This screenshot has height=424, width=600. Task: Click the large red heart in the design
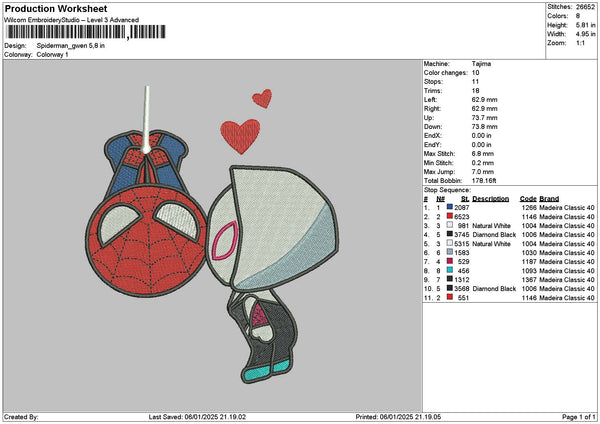[x=238, y=135]
